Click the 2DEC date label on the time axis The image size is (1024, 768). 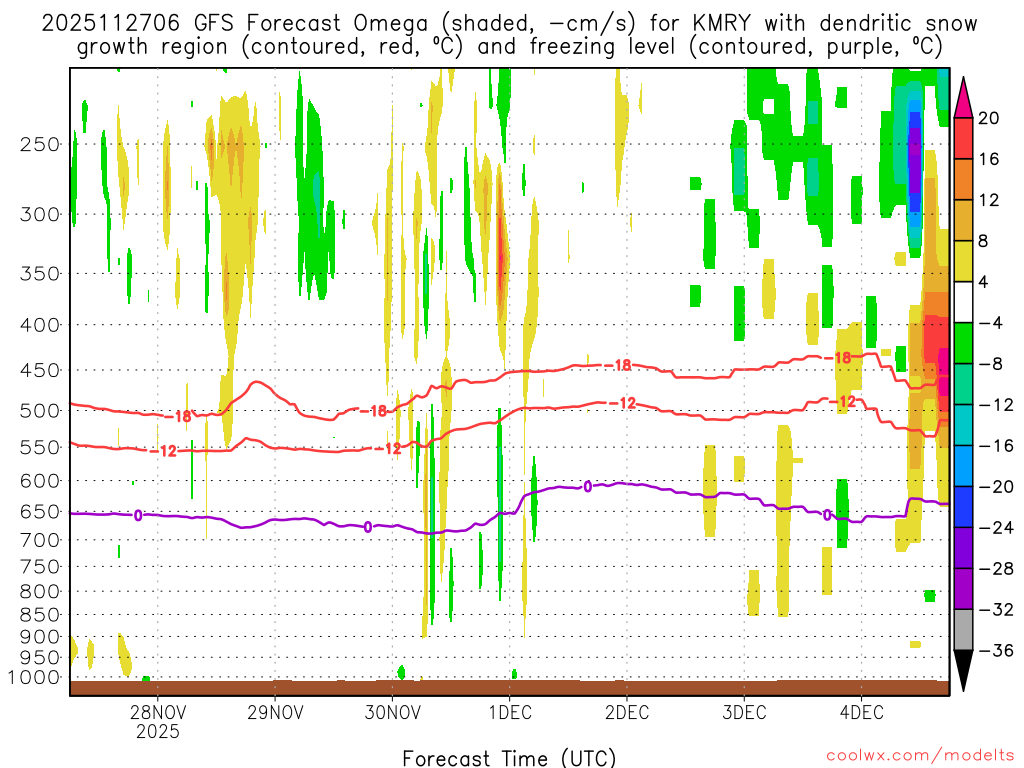coord(626,713)
